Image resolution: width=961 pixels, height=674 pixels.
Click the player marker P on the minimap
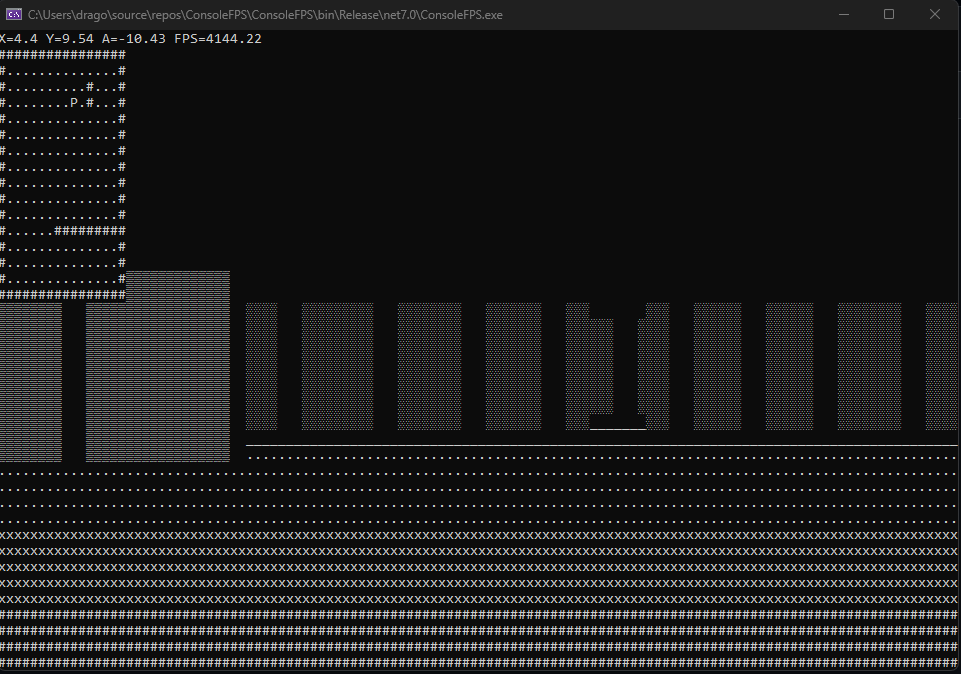[x=74, y=102]
